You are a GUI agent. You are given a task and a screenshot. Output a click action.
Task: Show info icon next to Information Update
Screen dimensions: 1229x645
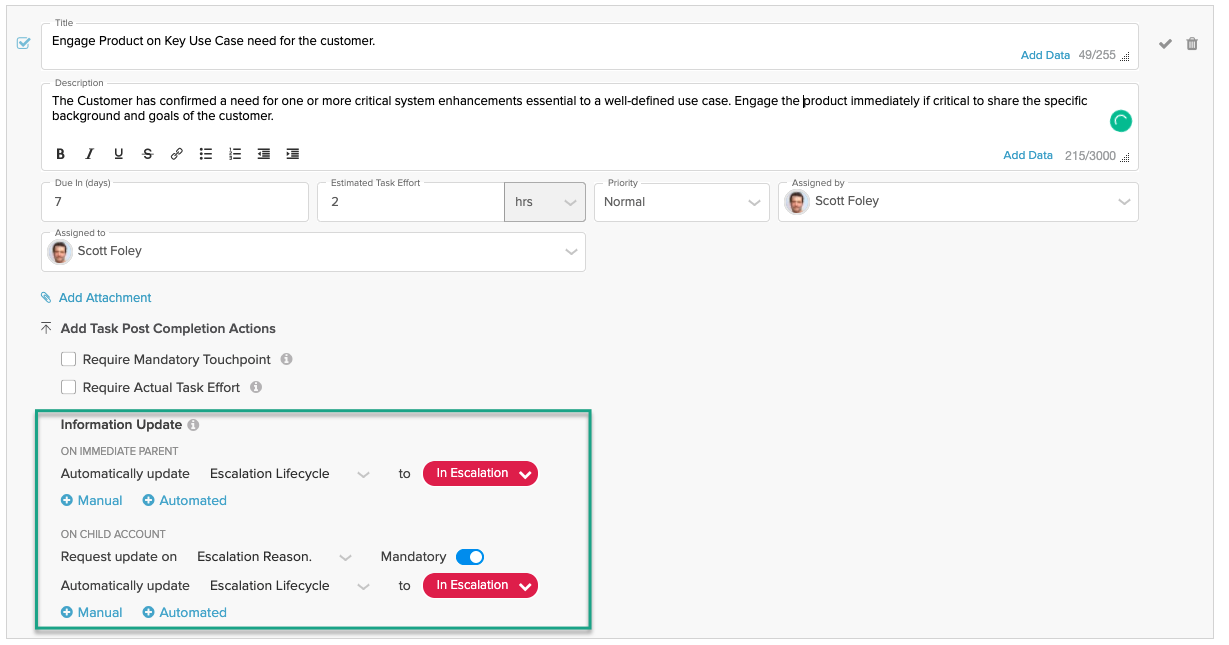click(x=193, y=425)
